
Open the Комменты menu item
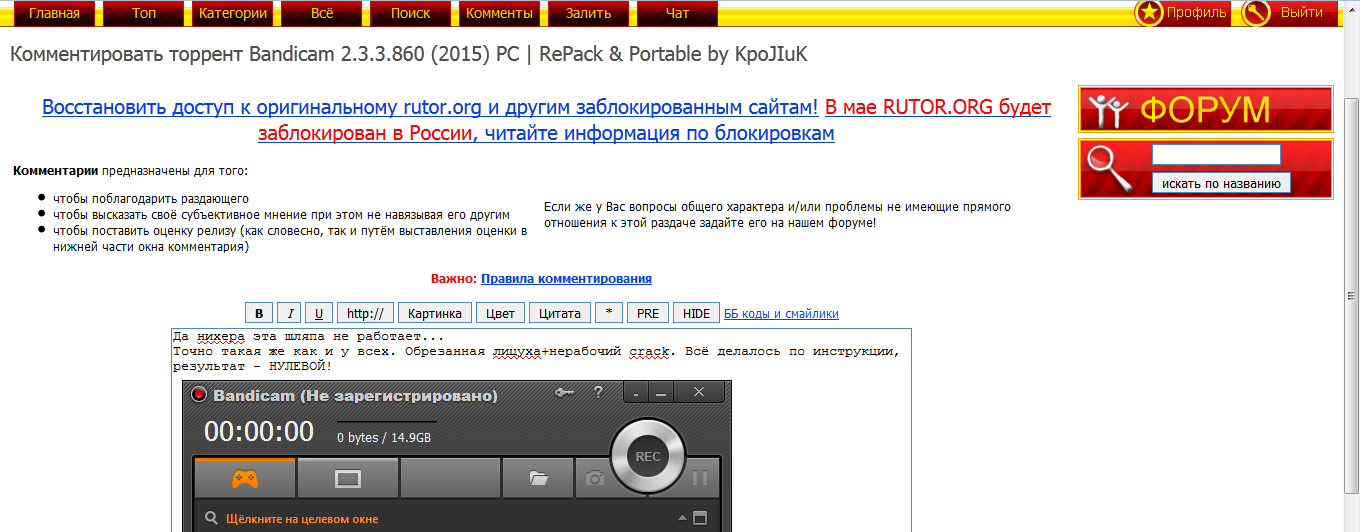pyautogui.click(x=500, y=13)
